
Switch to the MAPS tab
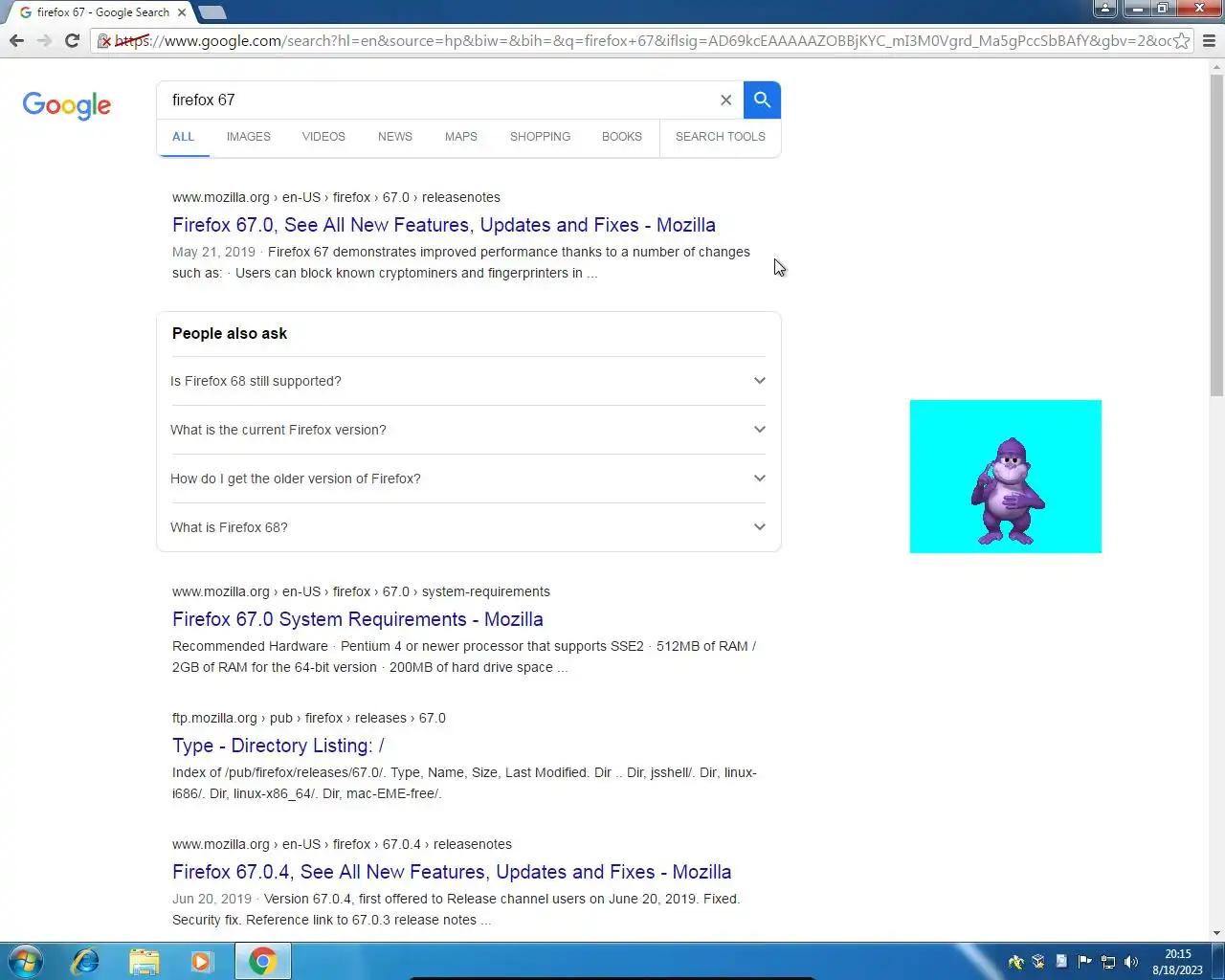461,137
